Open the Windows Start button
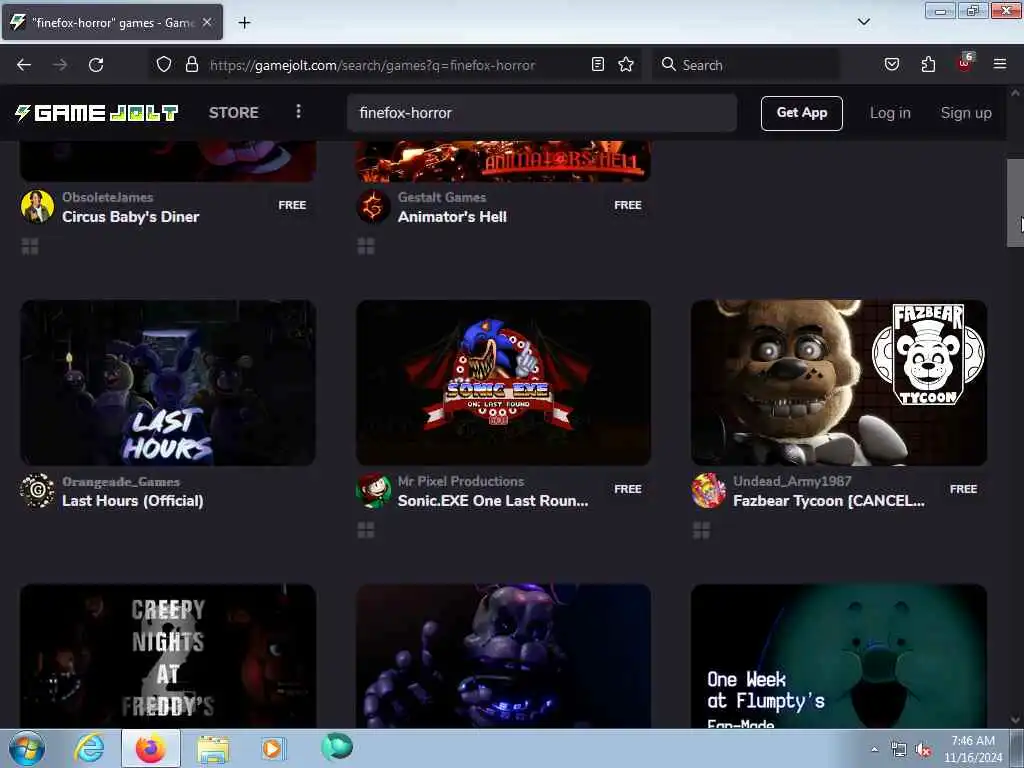Image resolution: width=1024 pixels, height=768 pixels. coord(27,748)
